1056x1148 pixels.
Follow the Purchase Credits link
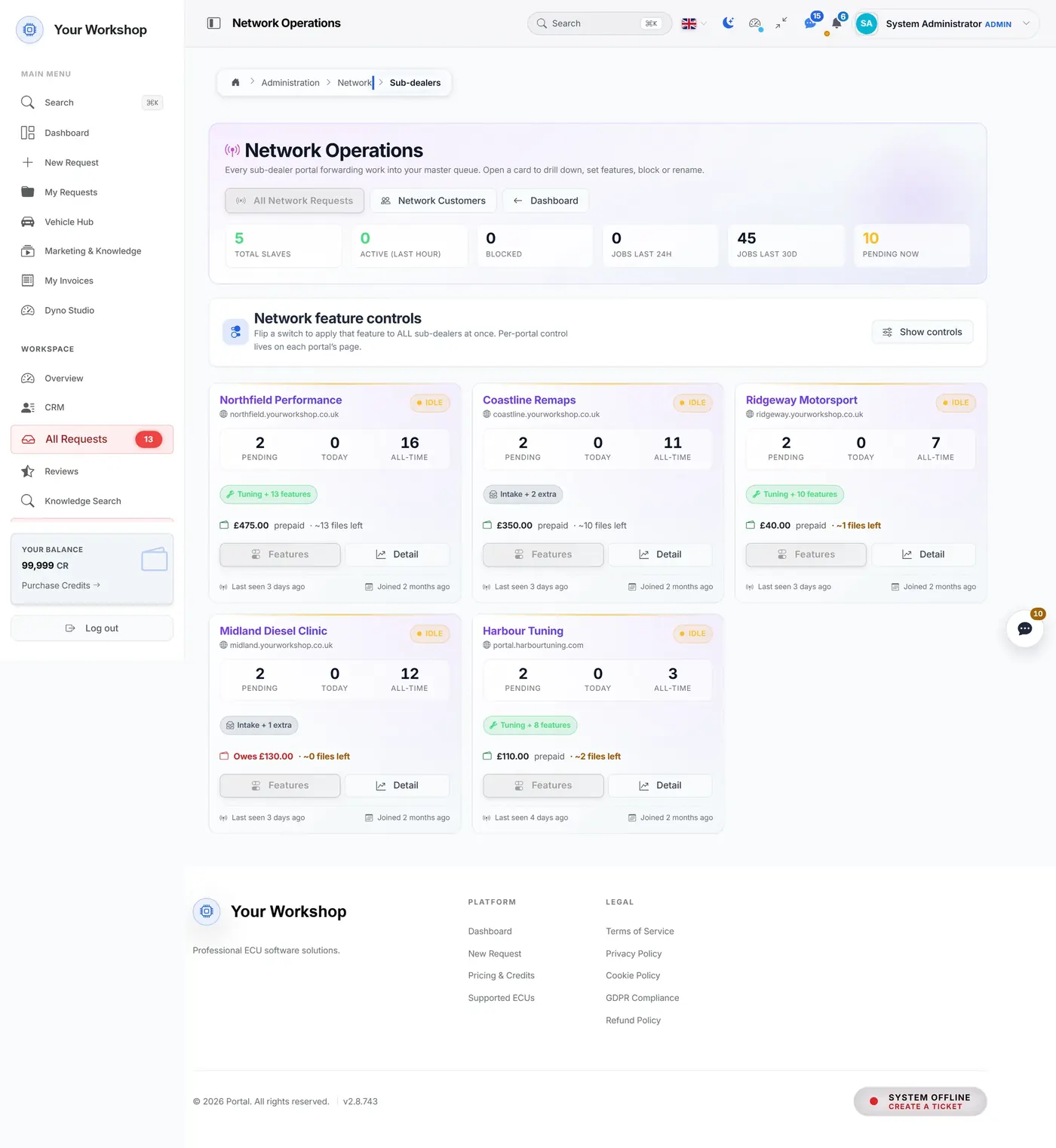click(x=61, y=585)
